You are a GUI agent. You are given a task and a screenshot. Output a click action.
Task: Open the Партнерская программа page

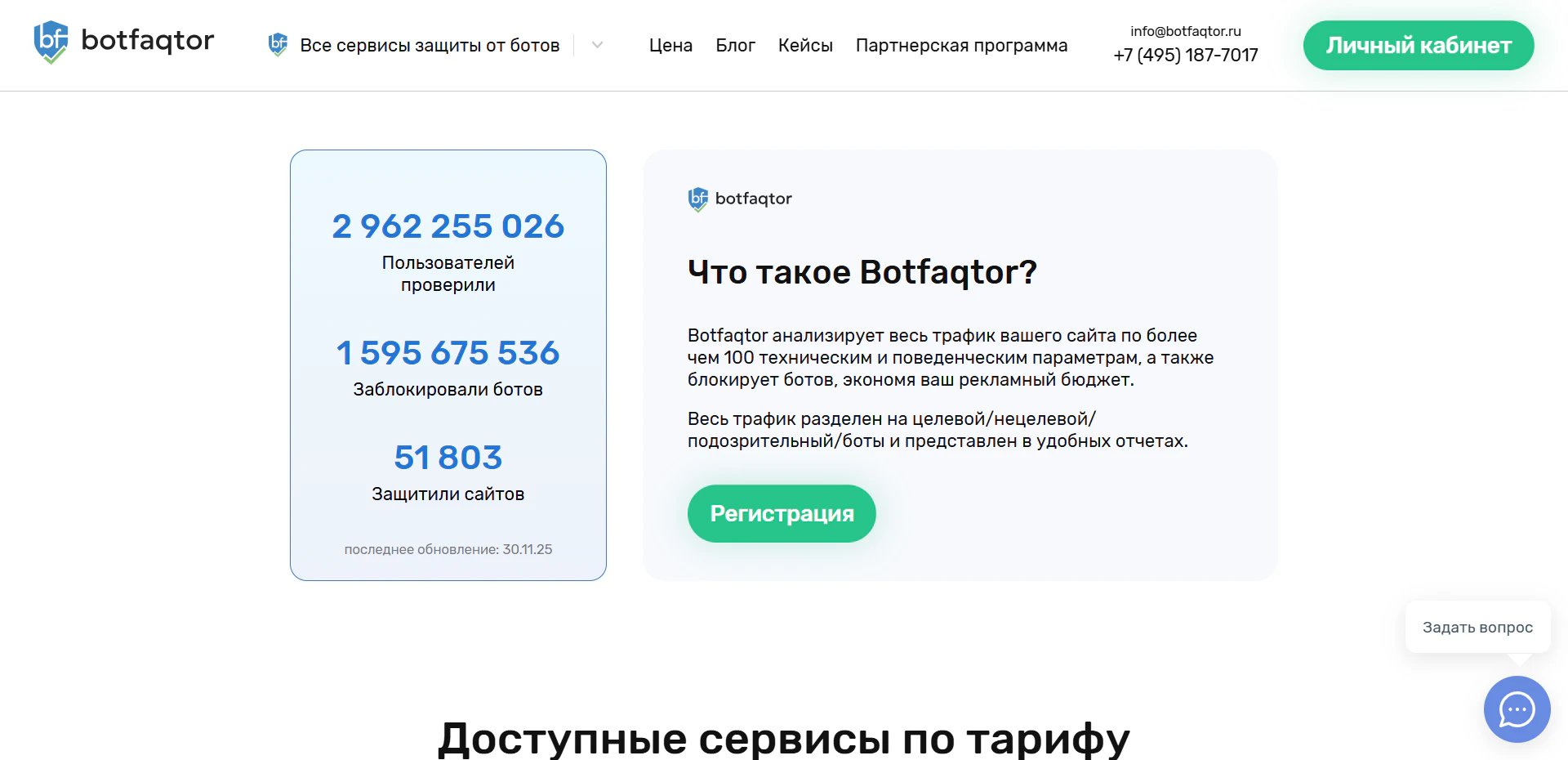point(961,46)
